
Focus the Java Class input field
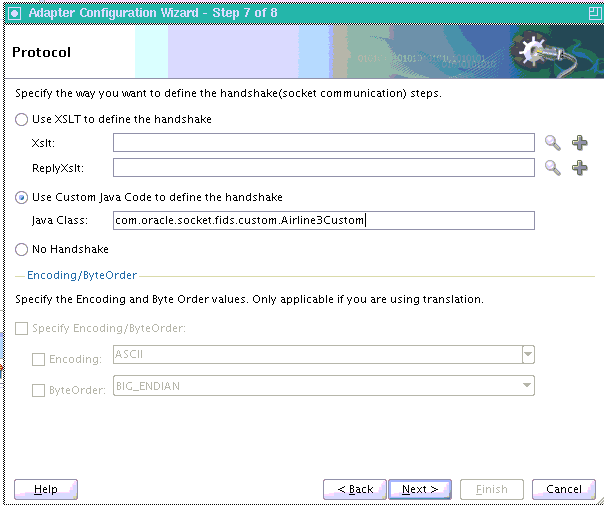pyautogui.click(x=324, y=220)
